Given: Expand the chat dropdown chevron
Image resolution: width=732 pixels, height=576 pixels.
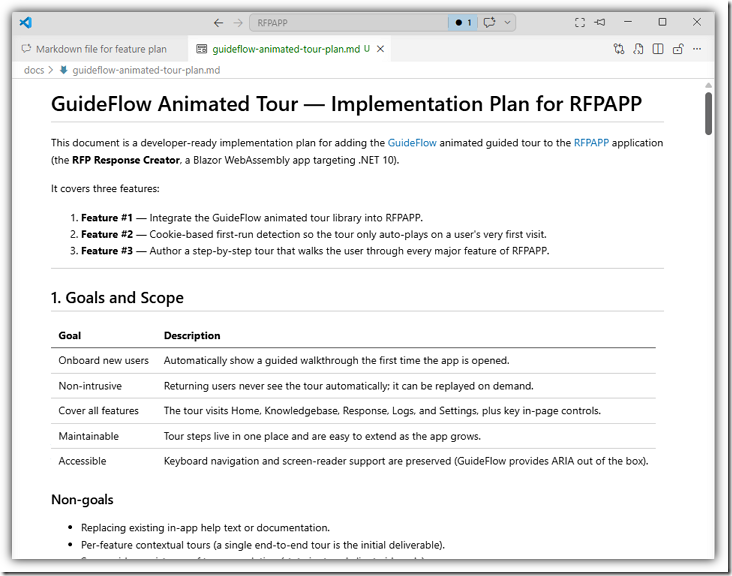Looking at the screenshot, I should point(507,22).
